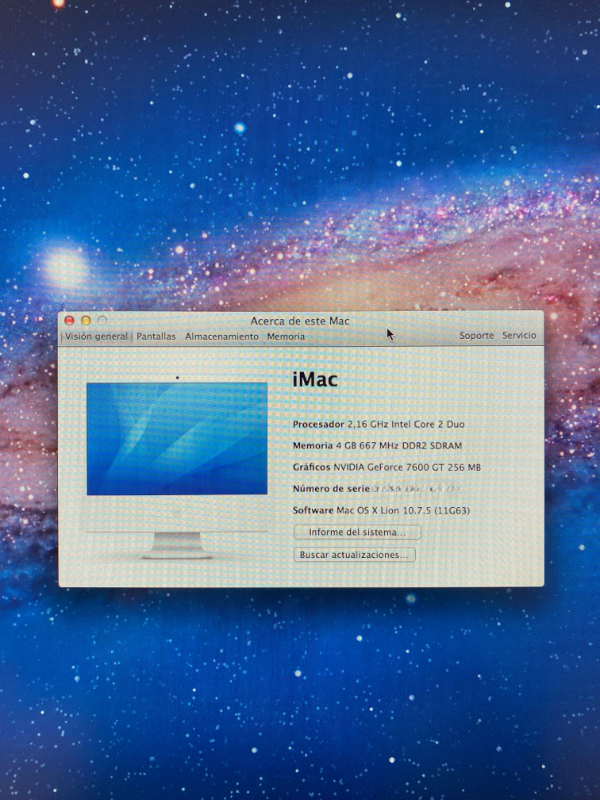Open the Soporte section
The image size is (600, 800).
(477, 336)
